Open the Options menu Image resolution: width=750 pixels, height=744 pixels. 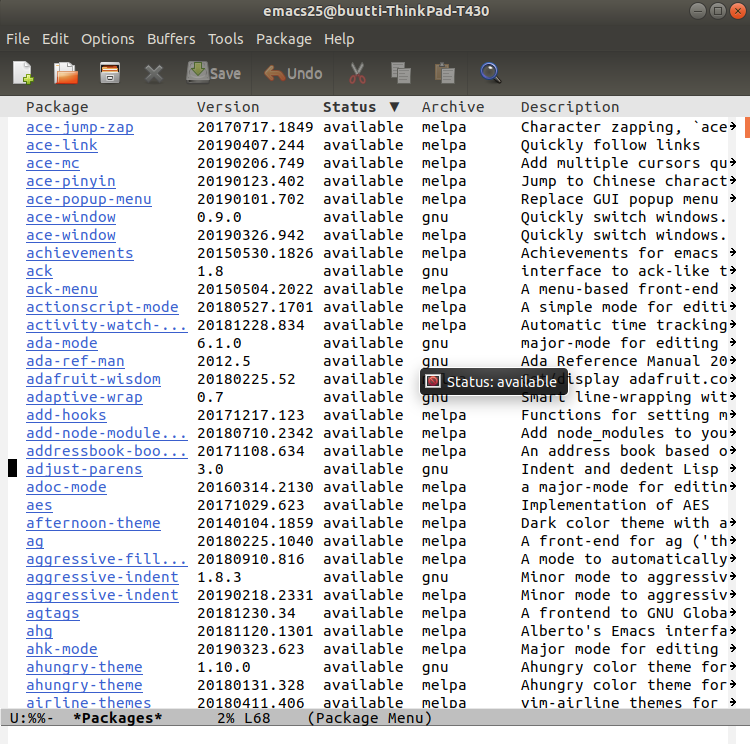pos(107,39)
